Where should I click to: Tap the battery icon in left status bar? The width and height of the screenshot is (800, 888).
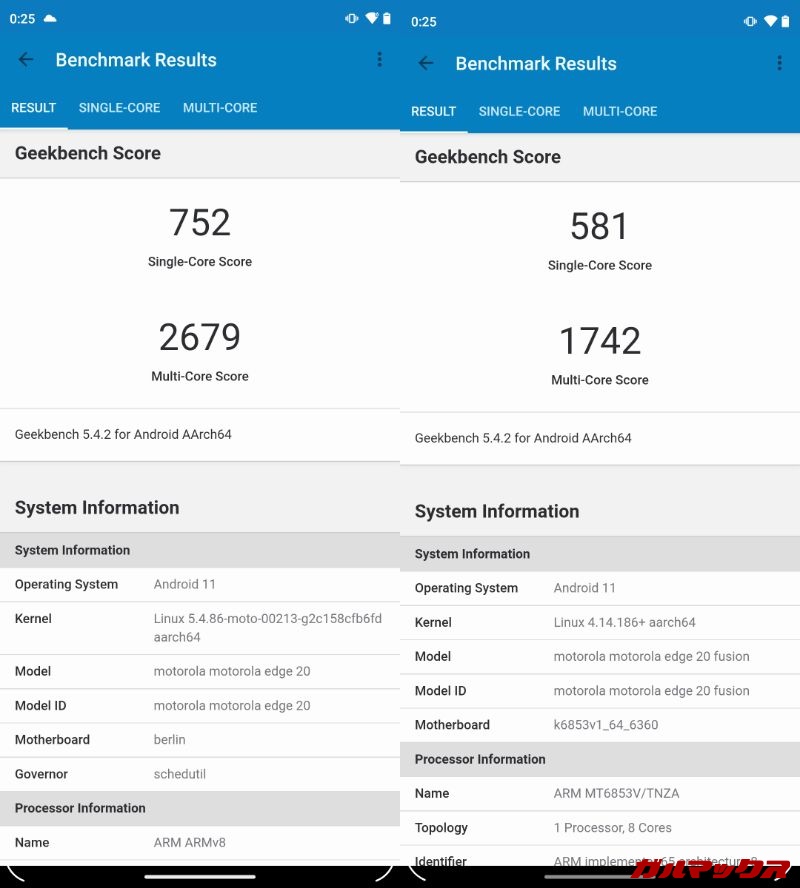(x=387, y=19)
